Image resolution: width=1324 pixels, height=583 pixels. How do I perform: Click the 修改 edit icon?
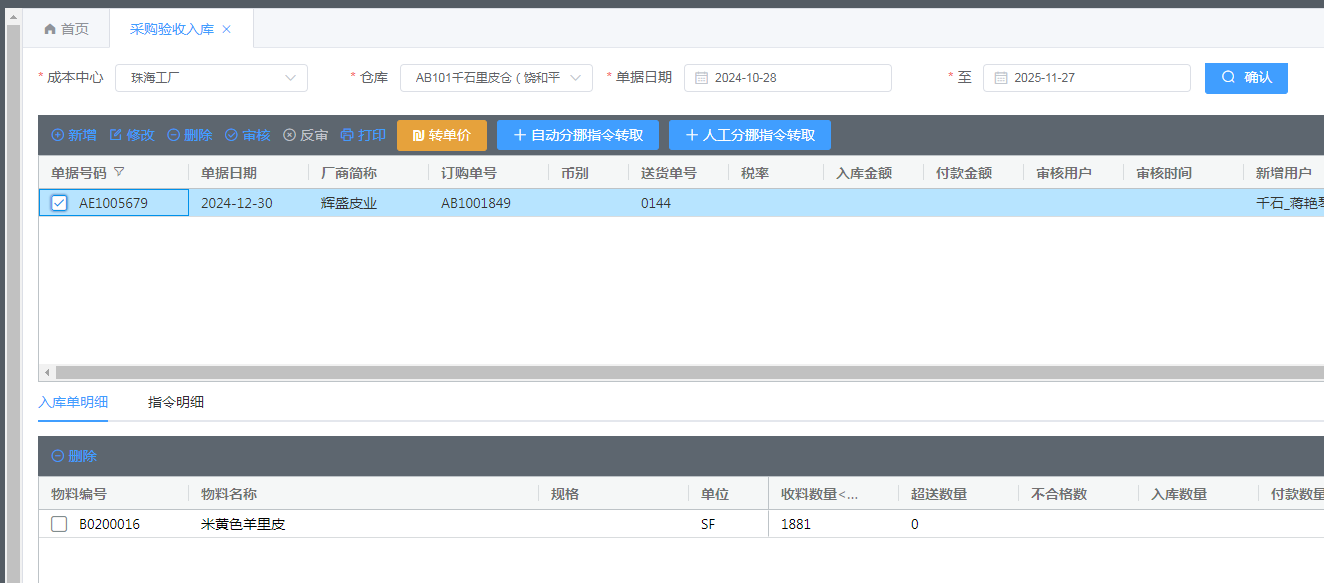(x=116, y=135)
